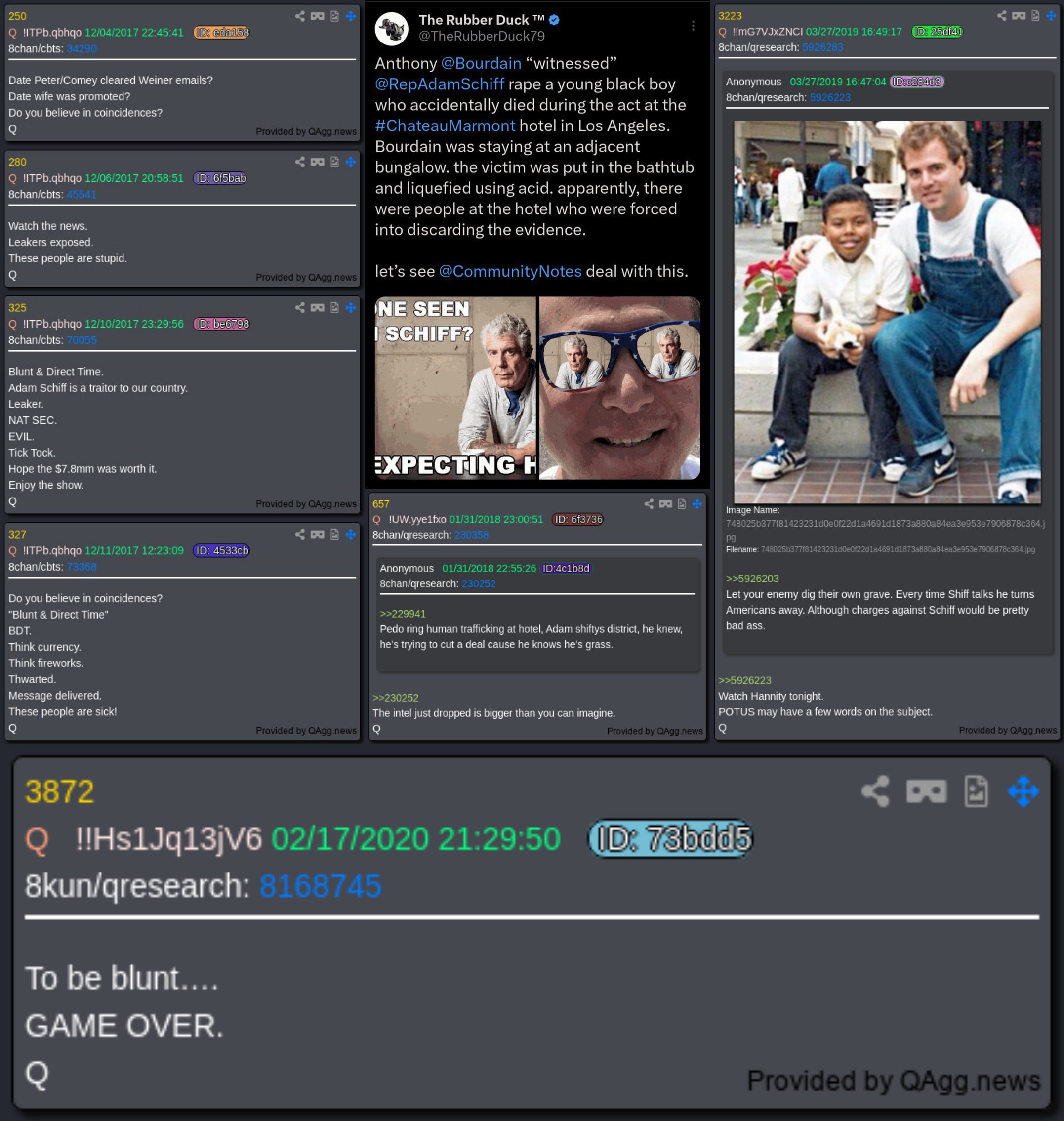
Task: Click the blue ID 4533cb badge
Action: [x=222, y=551]
